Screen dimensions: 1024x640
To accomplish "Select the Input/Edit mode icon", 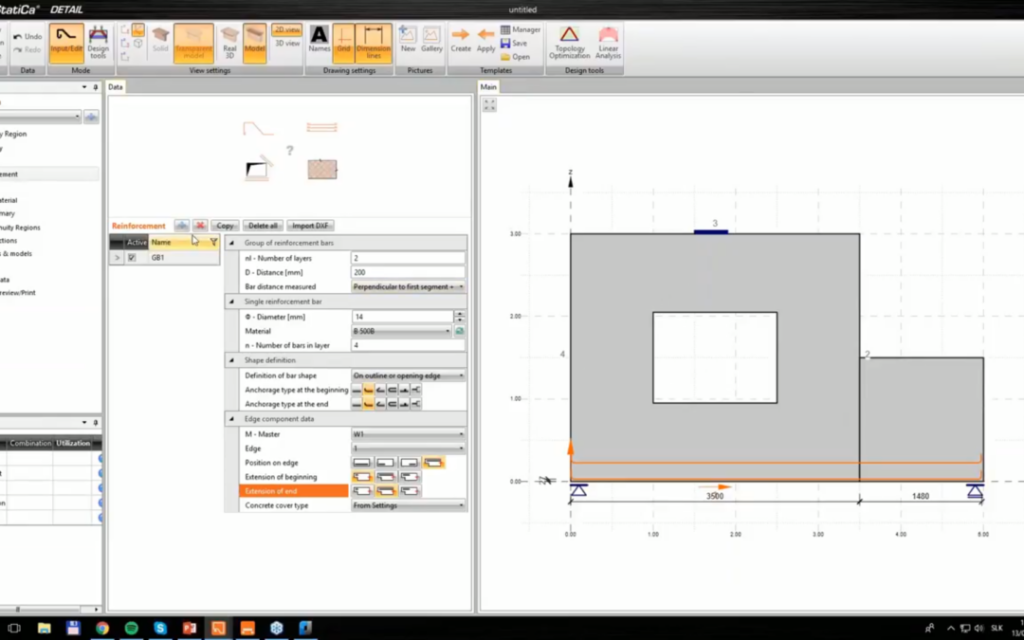I will pos(66,42).
